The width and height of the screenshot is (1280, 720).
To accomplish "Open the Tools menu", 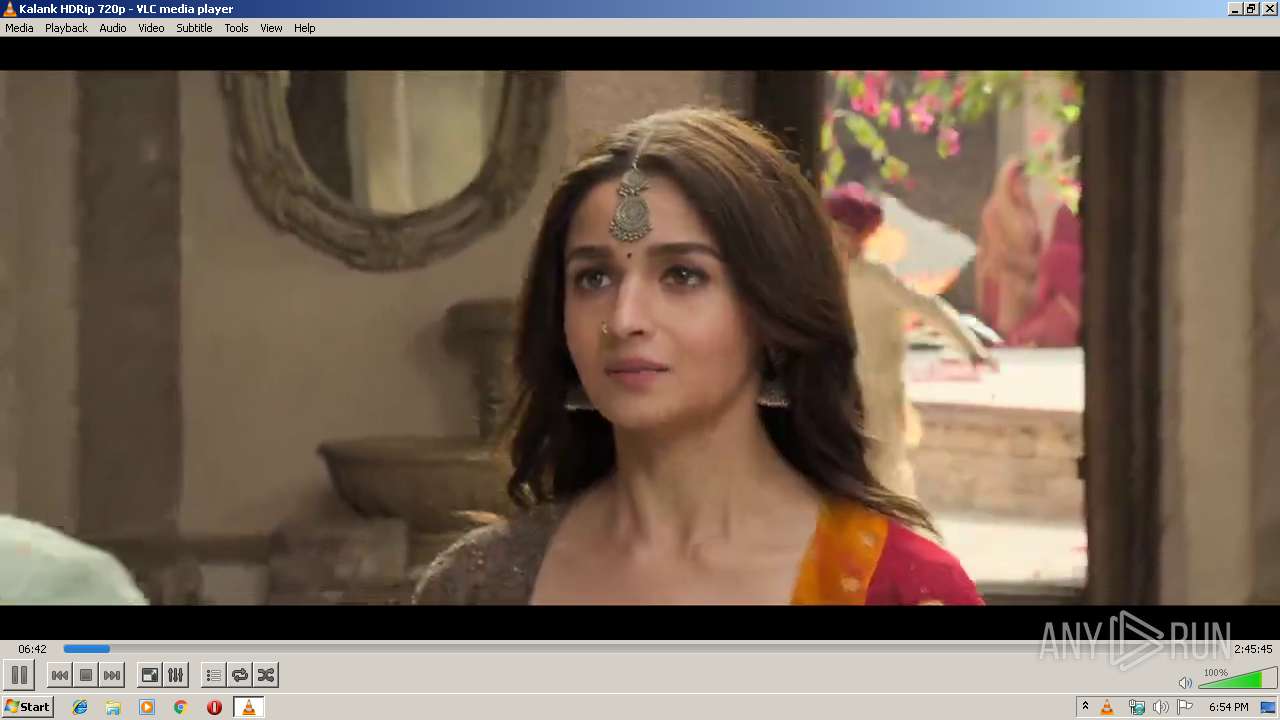I will point(236,28).
